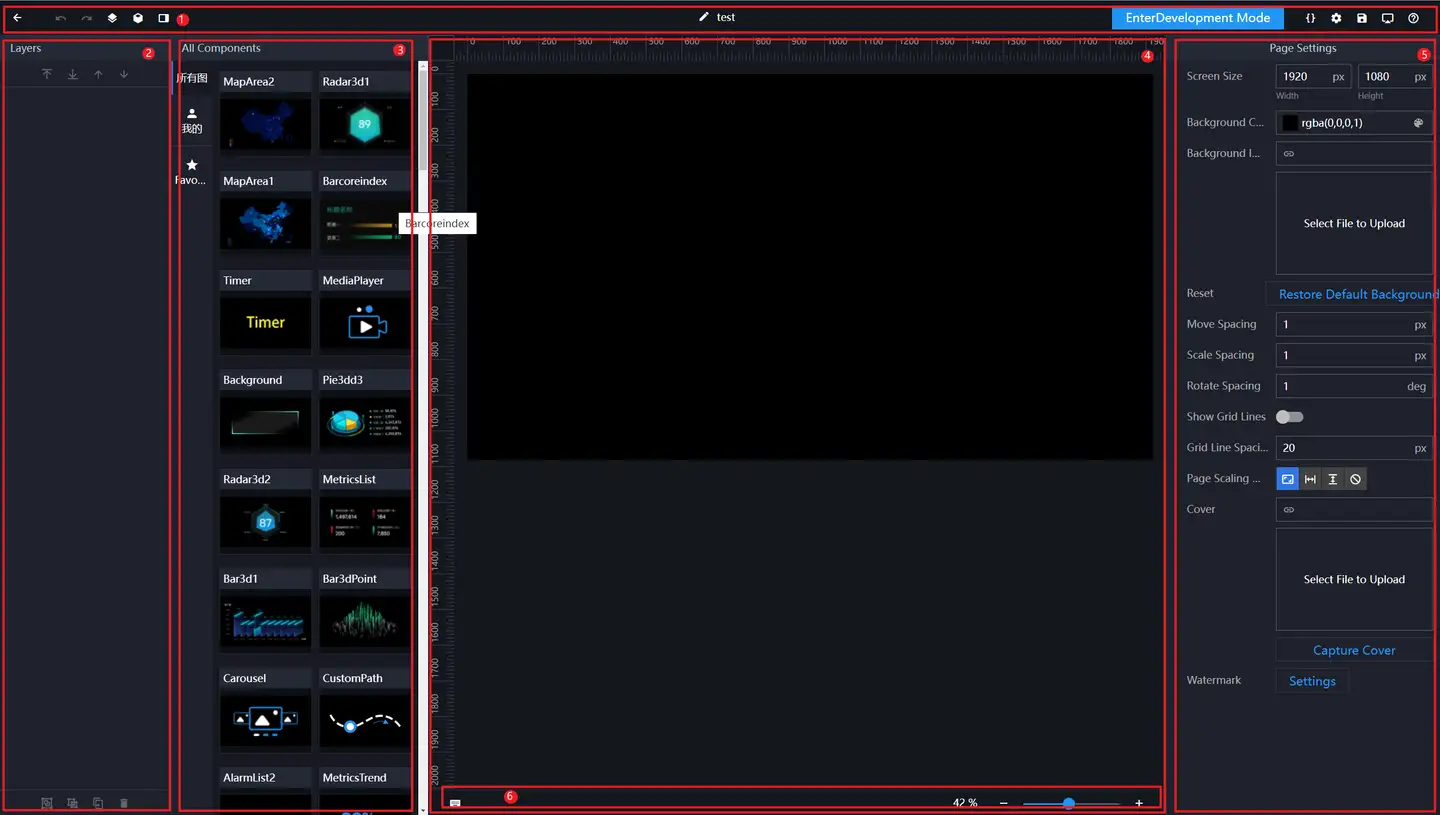This screenshot has height=815, width=1440.
Task: Enable the Show Grid Lines switch
Action: point(1289,417)
